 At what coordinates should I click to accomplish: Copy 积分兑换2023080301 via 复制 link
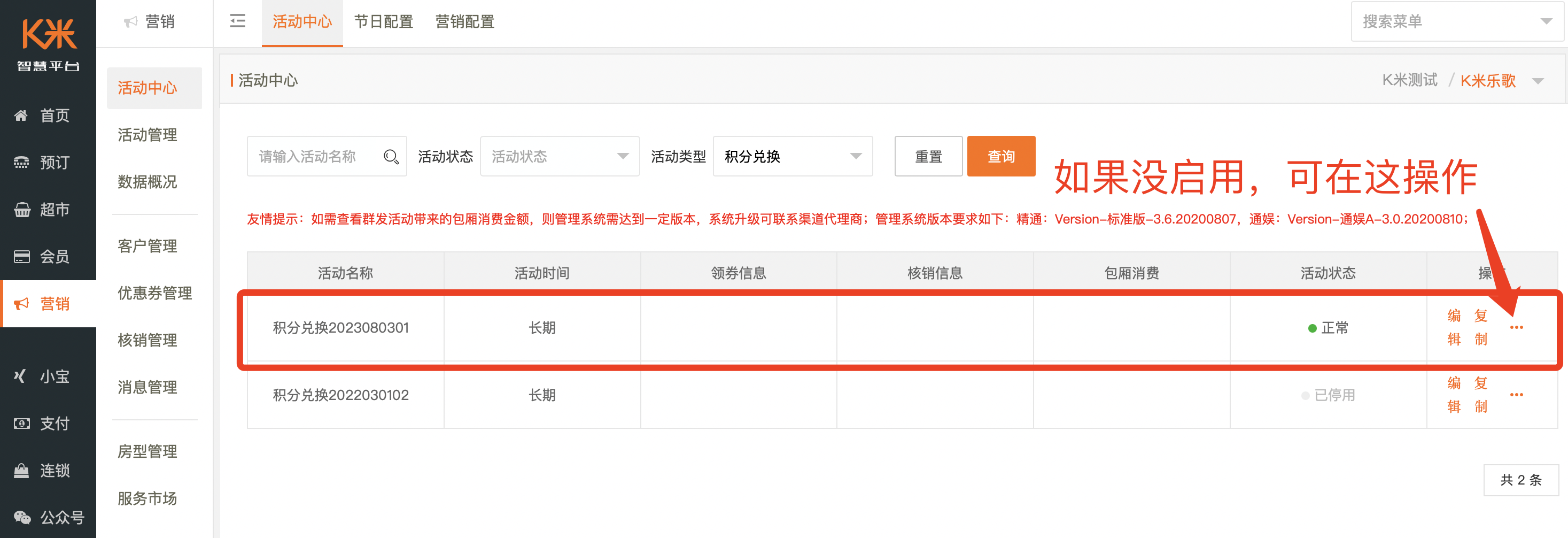[1481, 327]
